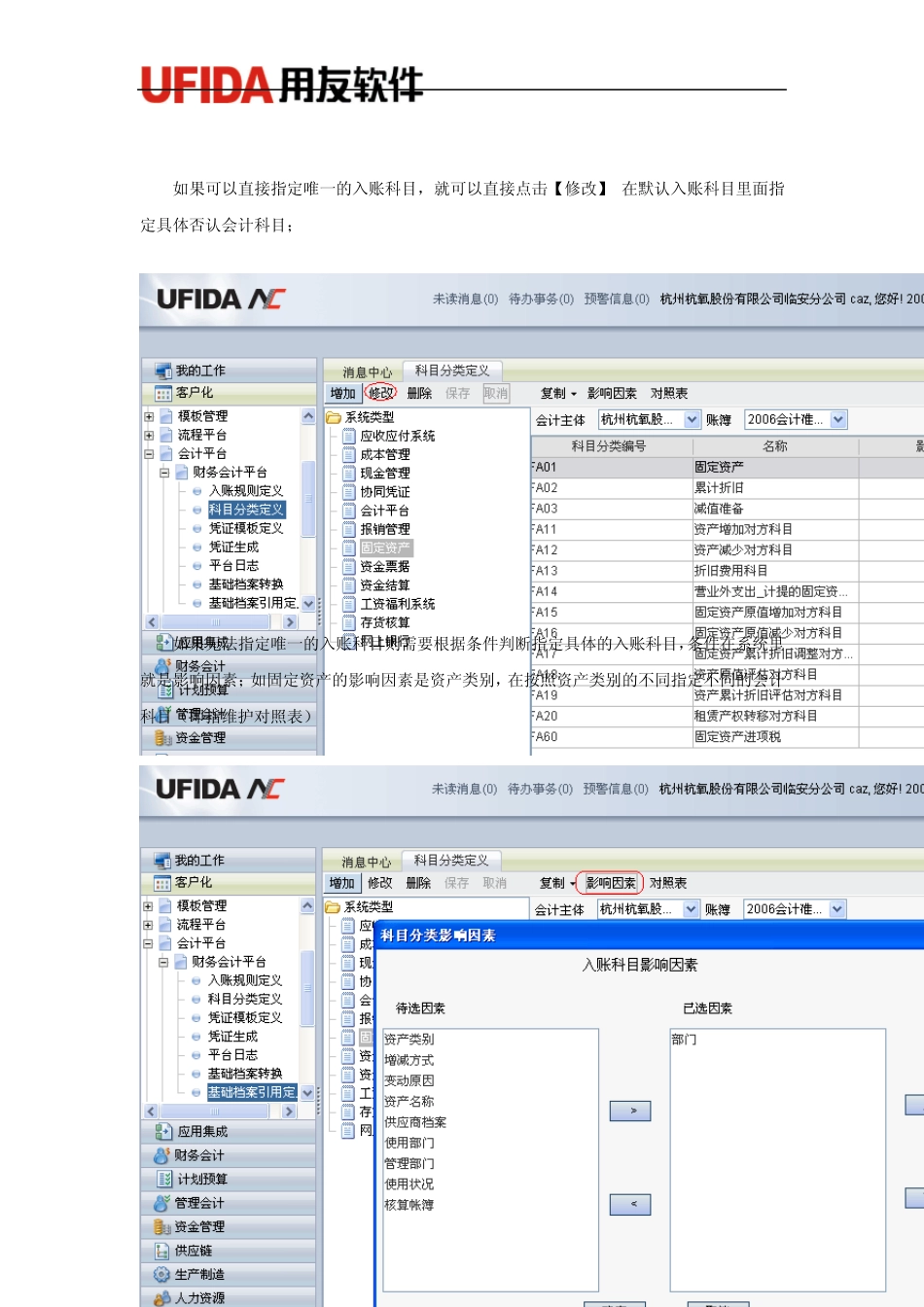The image size is (924, 1307).
Task: Click 报销管理 document icon
Action: (349, 529)
